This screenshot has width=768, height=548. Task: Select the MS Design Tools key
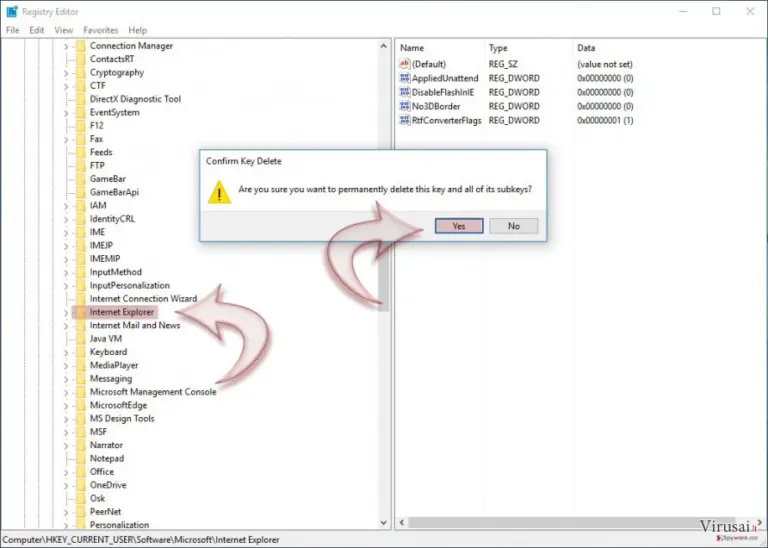click(122, 418)
